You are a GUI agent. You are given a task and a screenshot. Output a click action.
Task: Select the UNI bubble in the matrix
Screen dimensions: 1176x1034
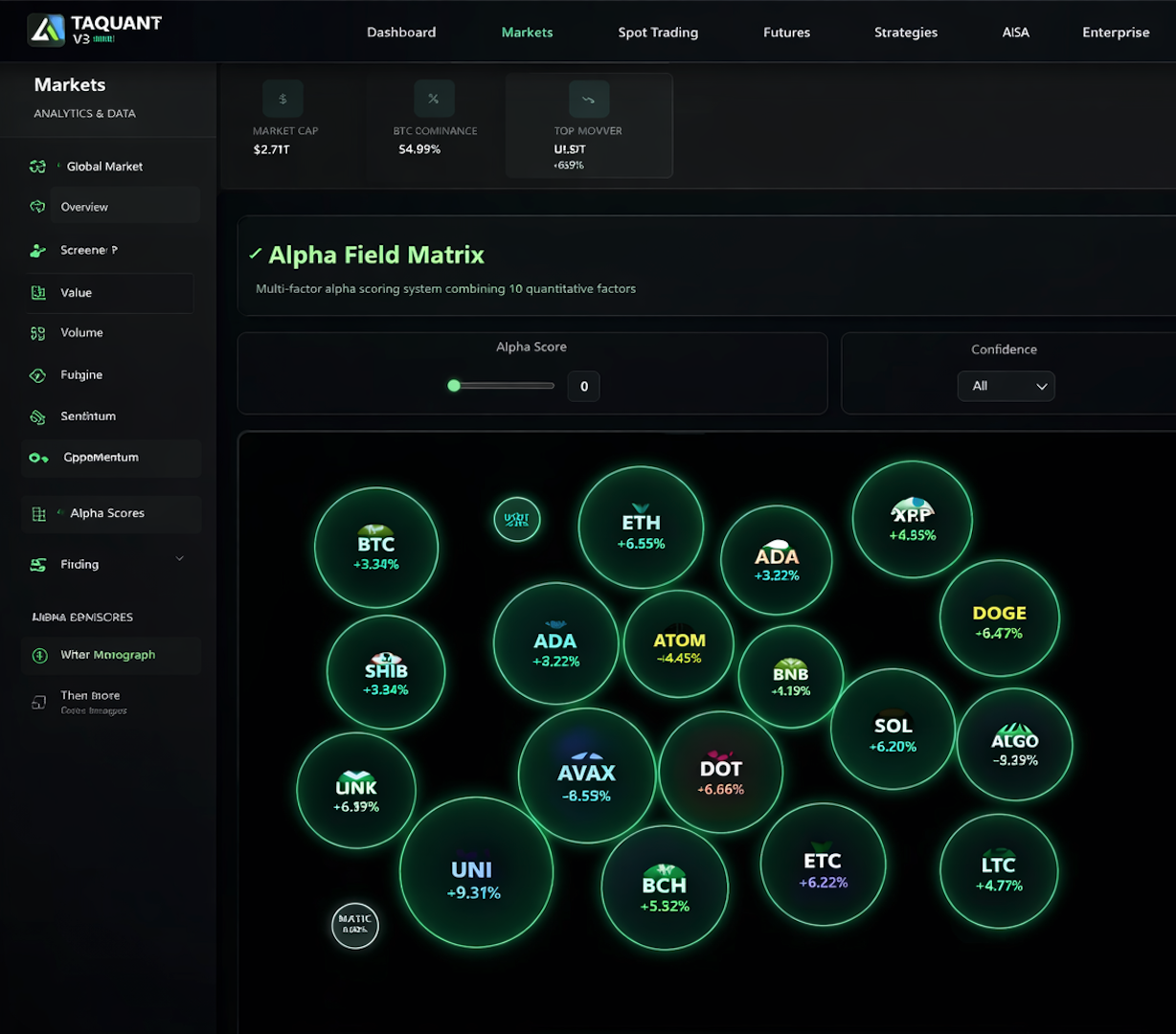point(476,873)
